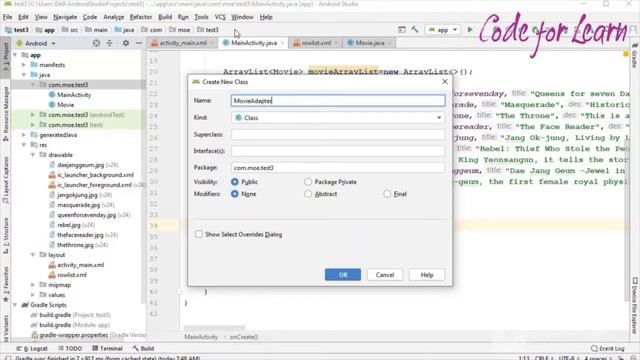Viewport: 640px width, 360px height.
Task: Expand the values folder
Action: pyautogui.click(x=33, y=295)
